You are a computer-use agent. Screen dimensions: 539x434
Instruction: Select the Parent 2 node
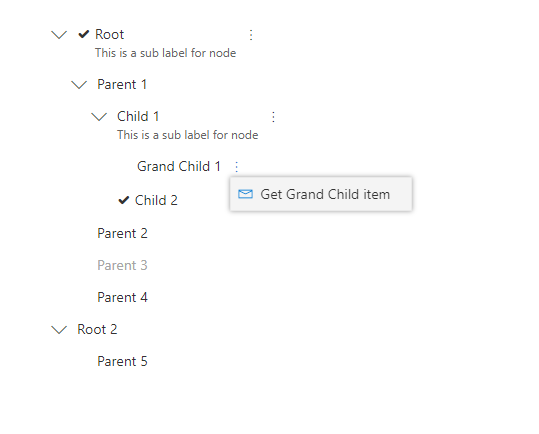pos(122,233)
